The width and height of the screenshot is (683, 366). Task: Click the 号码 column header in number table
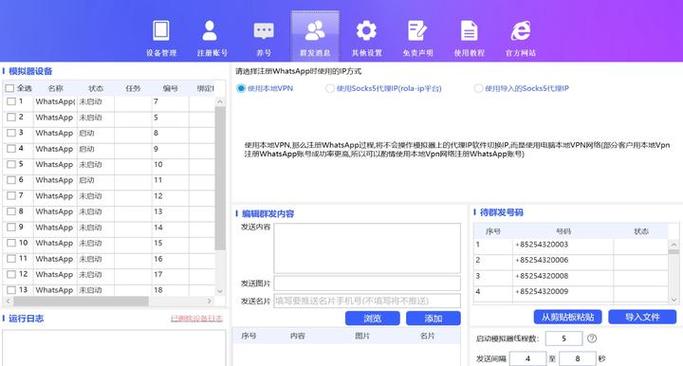pyautogui.click(x=563, y=231)
